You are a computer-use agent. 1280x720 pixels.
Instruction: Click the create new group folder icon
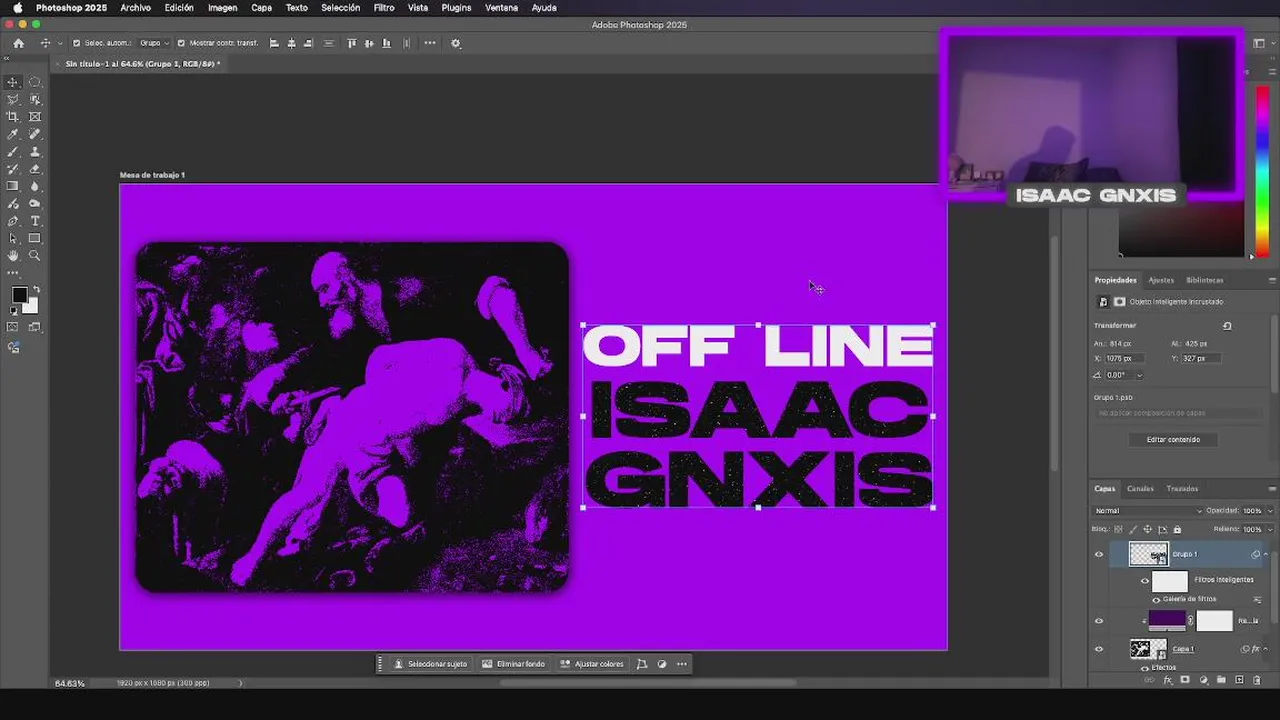click(x=1221, y=680)
